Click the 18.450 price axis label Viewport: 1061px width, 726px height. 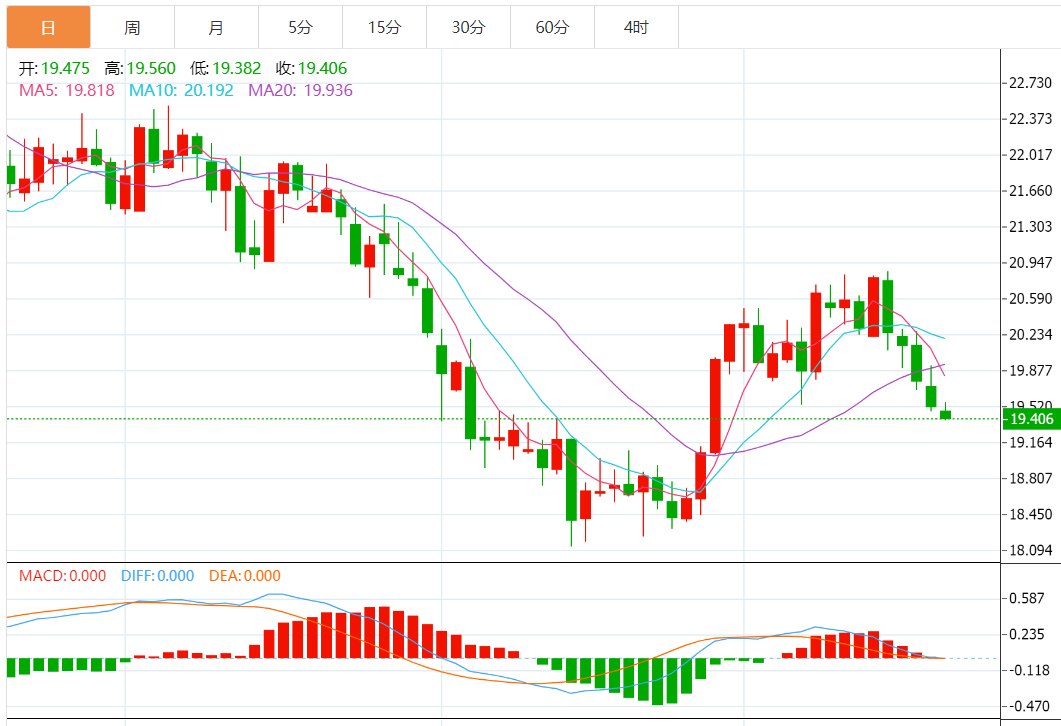coord(1031,514)
